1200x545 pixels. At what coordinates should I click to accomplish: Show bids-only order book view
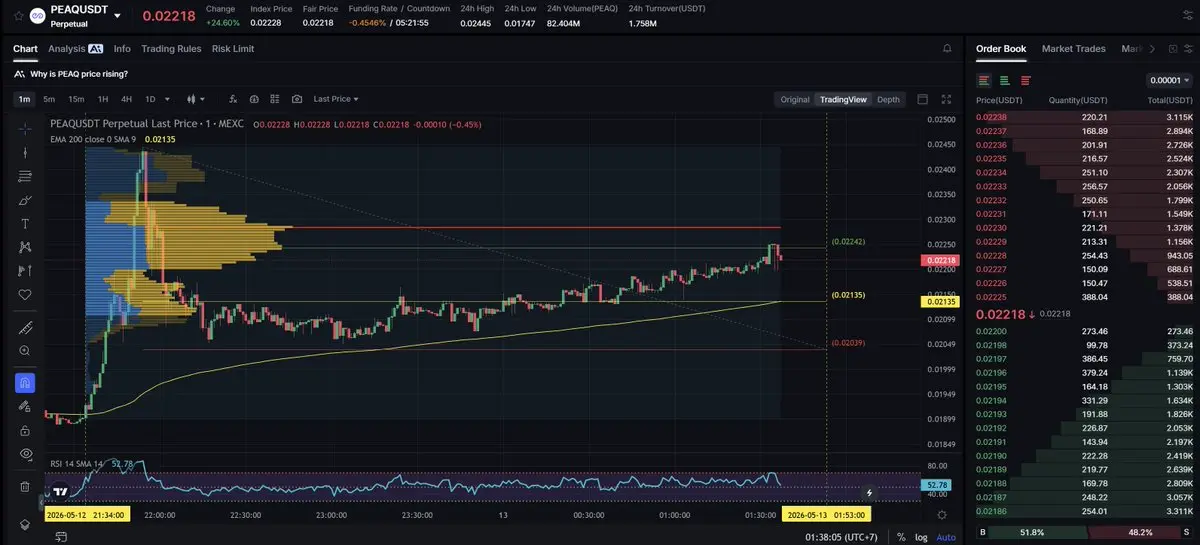(1005, 80)
